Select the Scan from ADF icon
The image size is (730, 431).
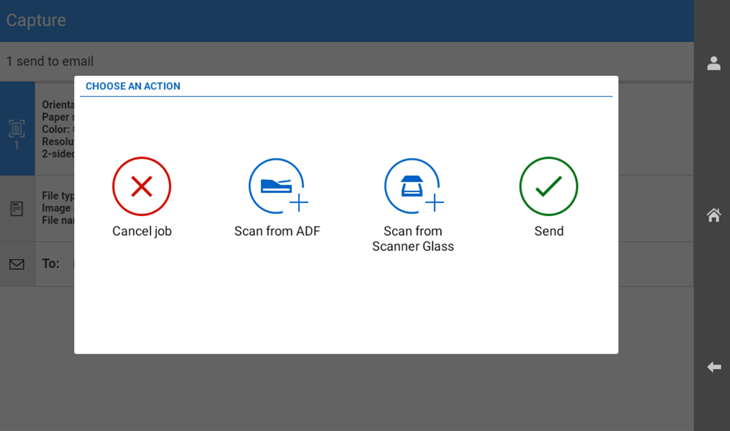(277, 187)
